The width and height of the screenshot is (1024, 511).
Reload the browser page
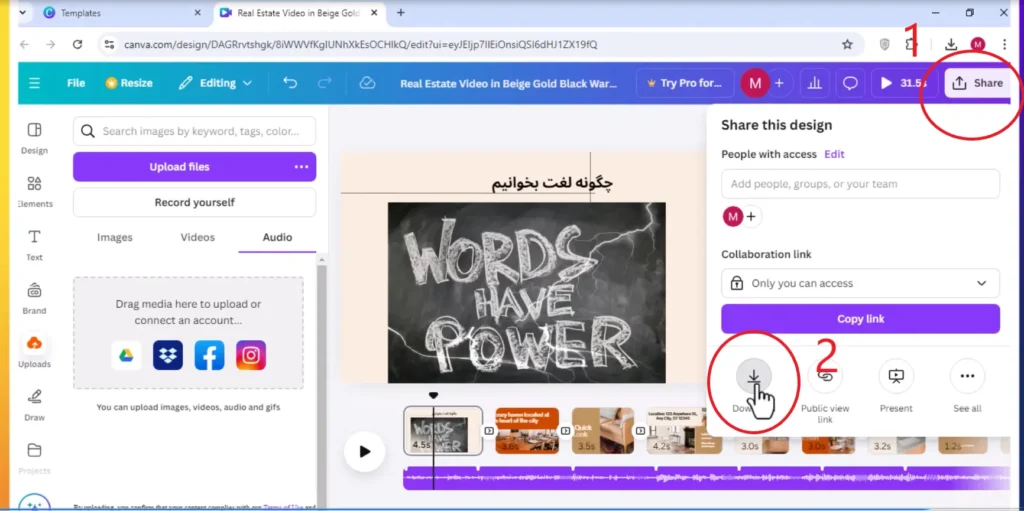point(77,44)
